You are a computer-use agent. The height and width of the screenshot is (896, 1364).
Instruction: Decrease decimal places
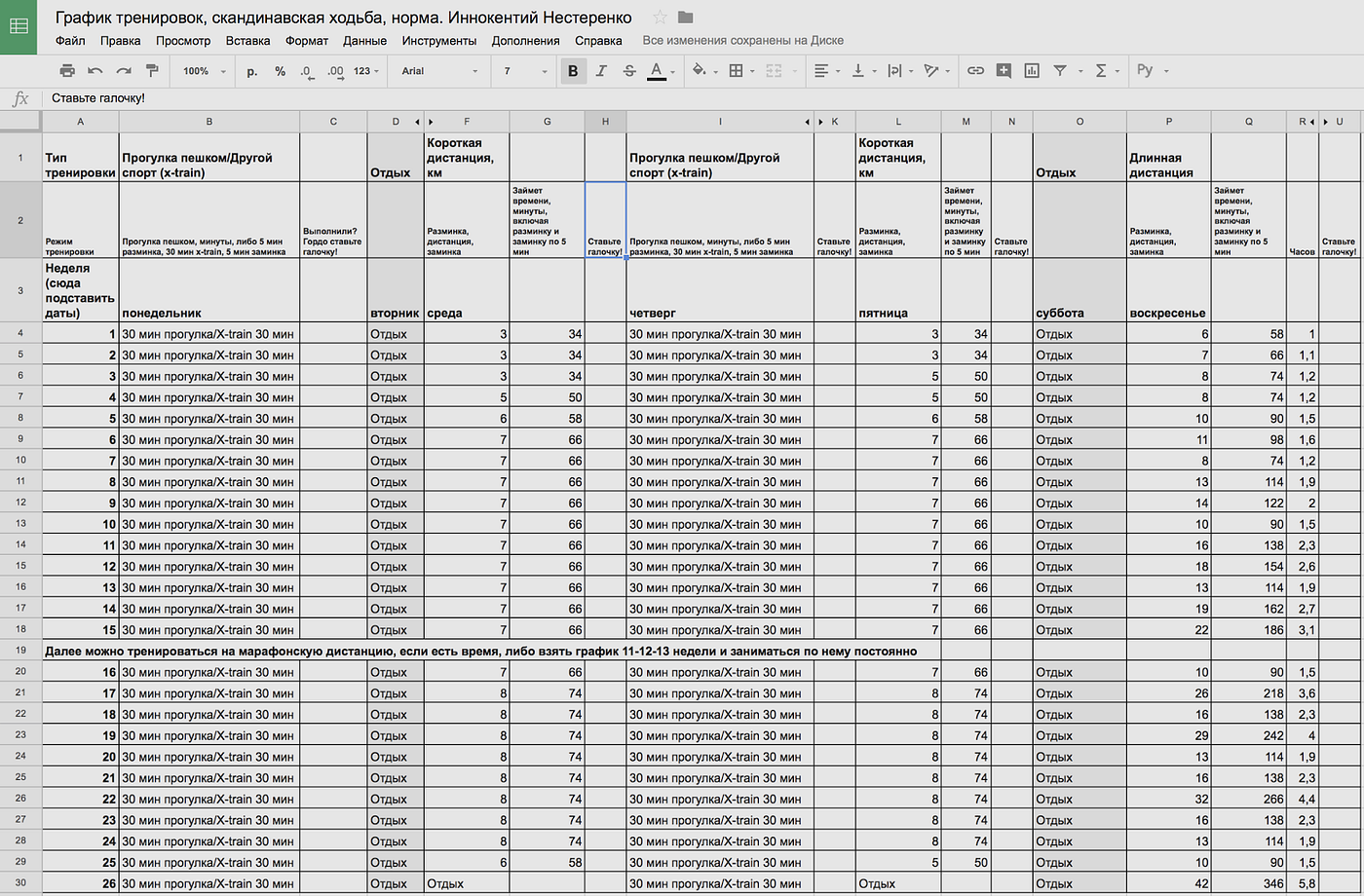click(307, 71)
